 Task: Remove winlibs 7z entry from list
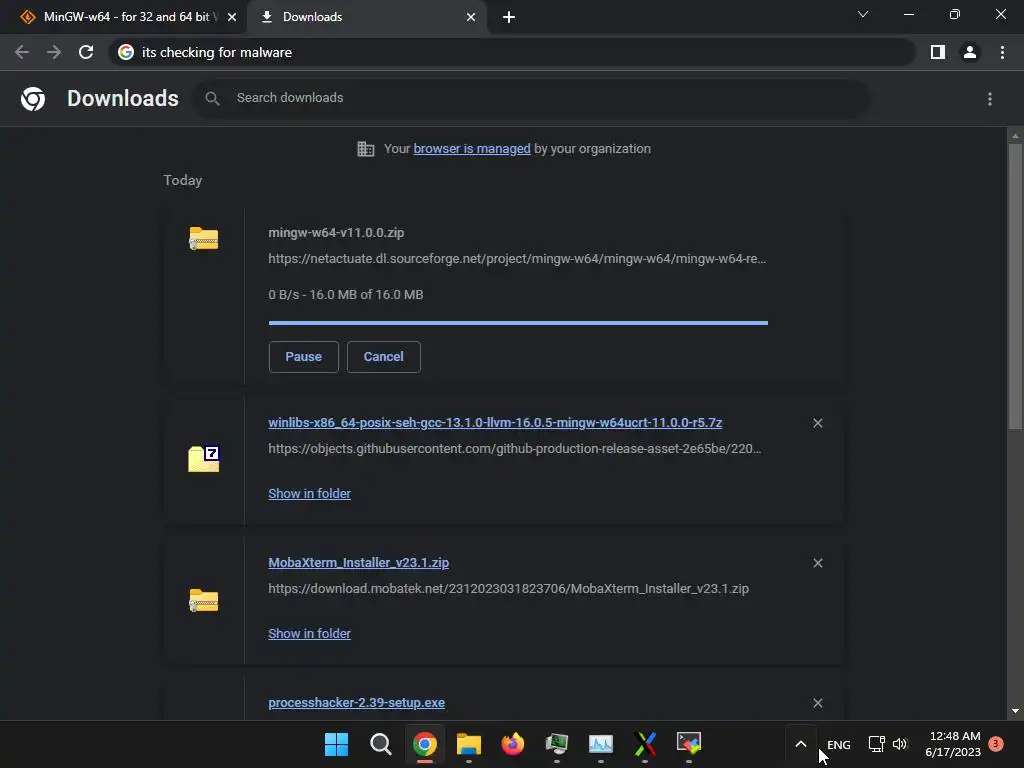click(x=818, y=423)
